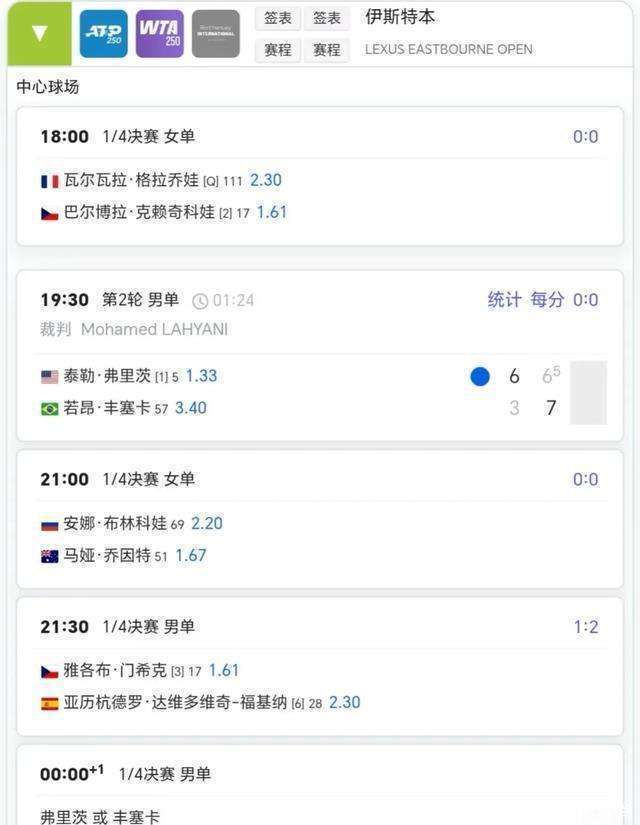
Task: Select the Australia flag beside 乔因特
Action: click(x=50, y=556)
